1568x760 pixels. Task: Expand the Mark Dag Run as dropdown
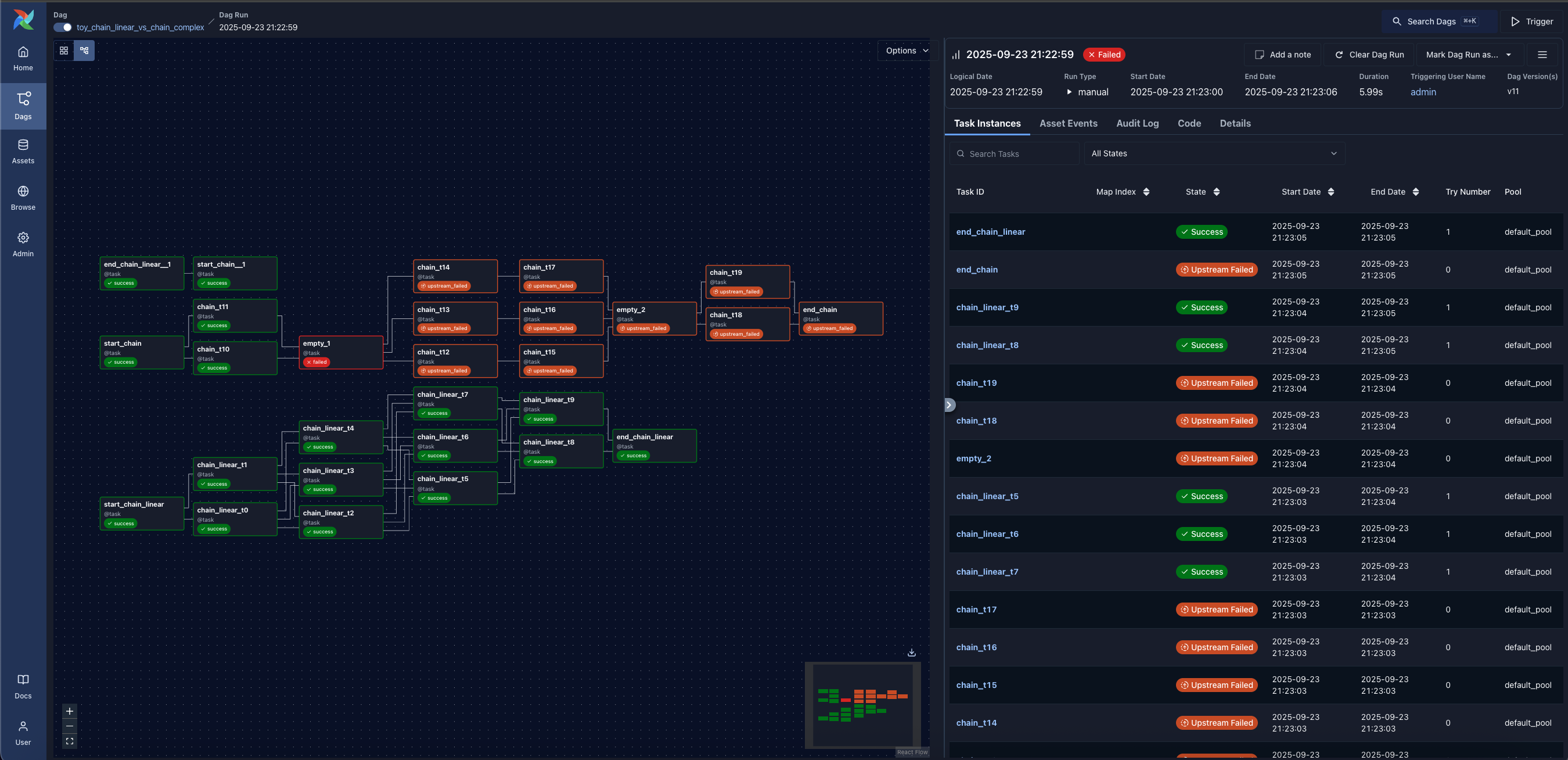1469,54
